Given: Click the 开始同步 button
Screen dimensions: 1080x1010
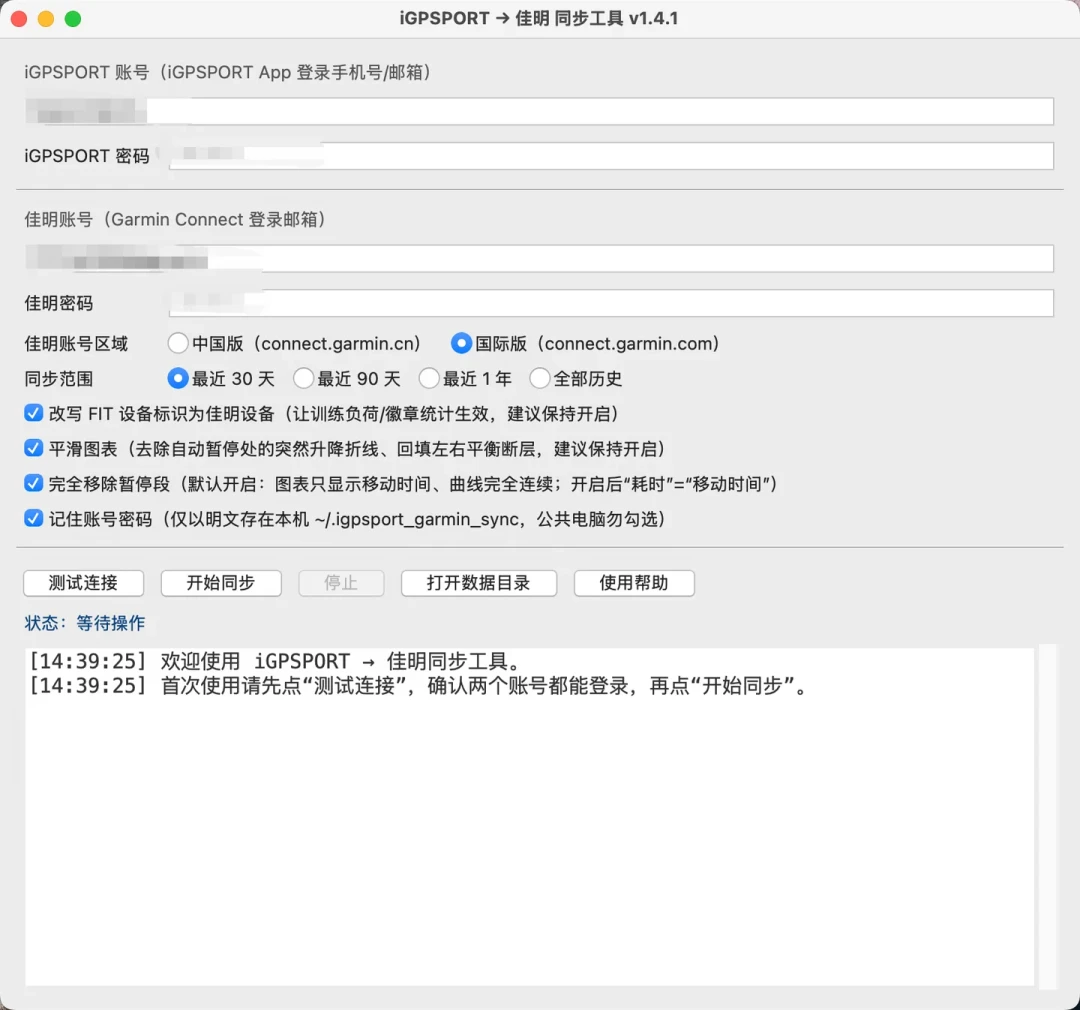Looking at the screenshot, I should point(221,583).
